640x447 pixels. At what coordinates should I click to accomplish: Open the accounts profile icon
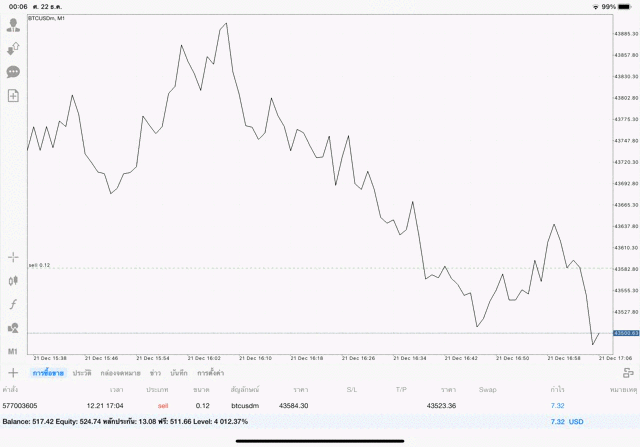point(13,25)
